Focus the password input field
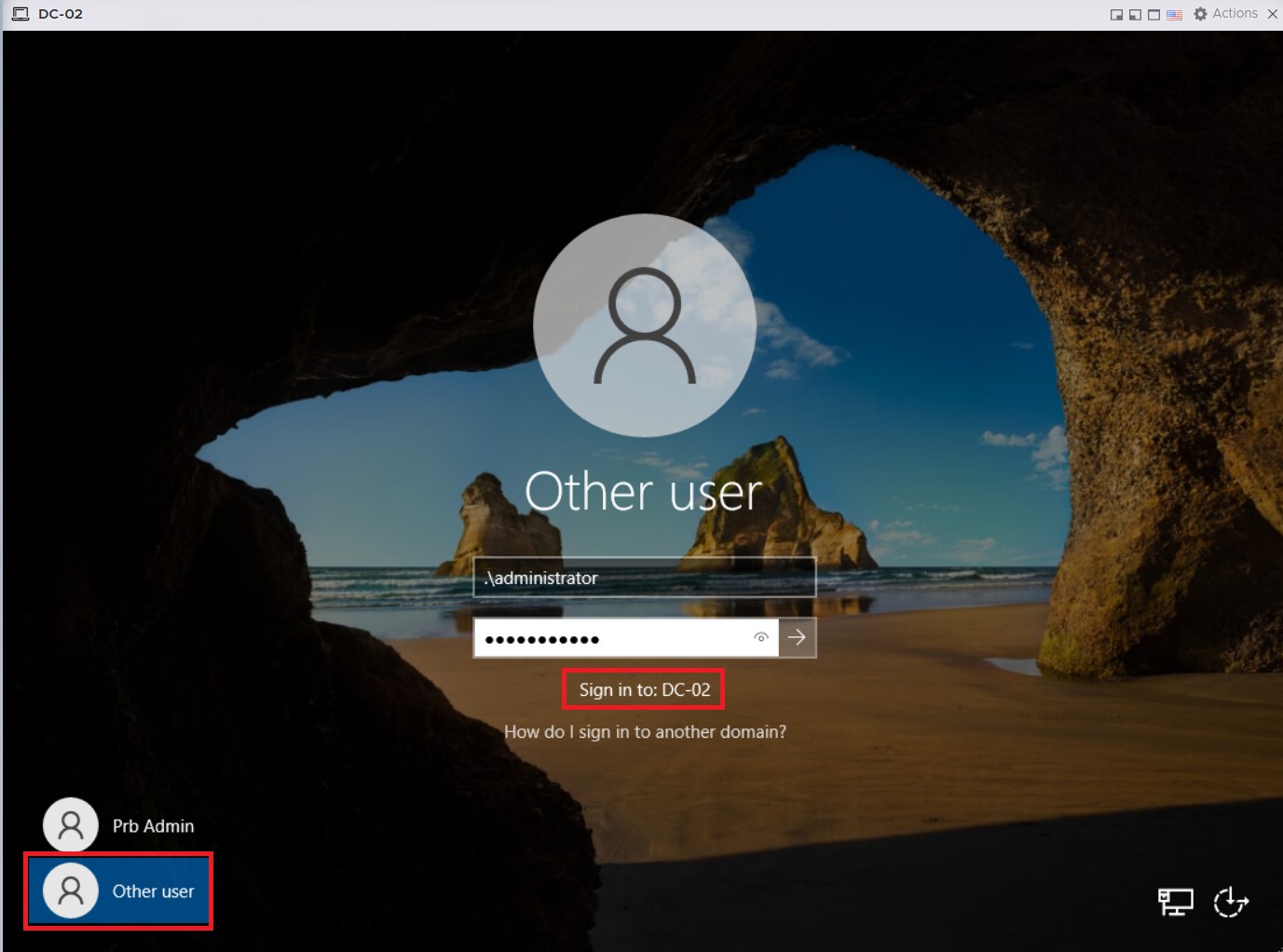The width and height of the screenshot is (1283, 952). [615, 638]
